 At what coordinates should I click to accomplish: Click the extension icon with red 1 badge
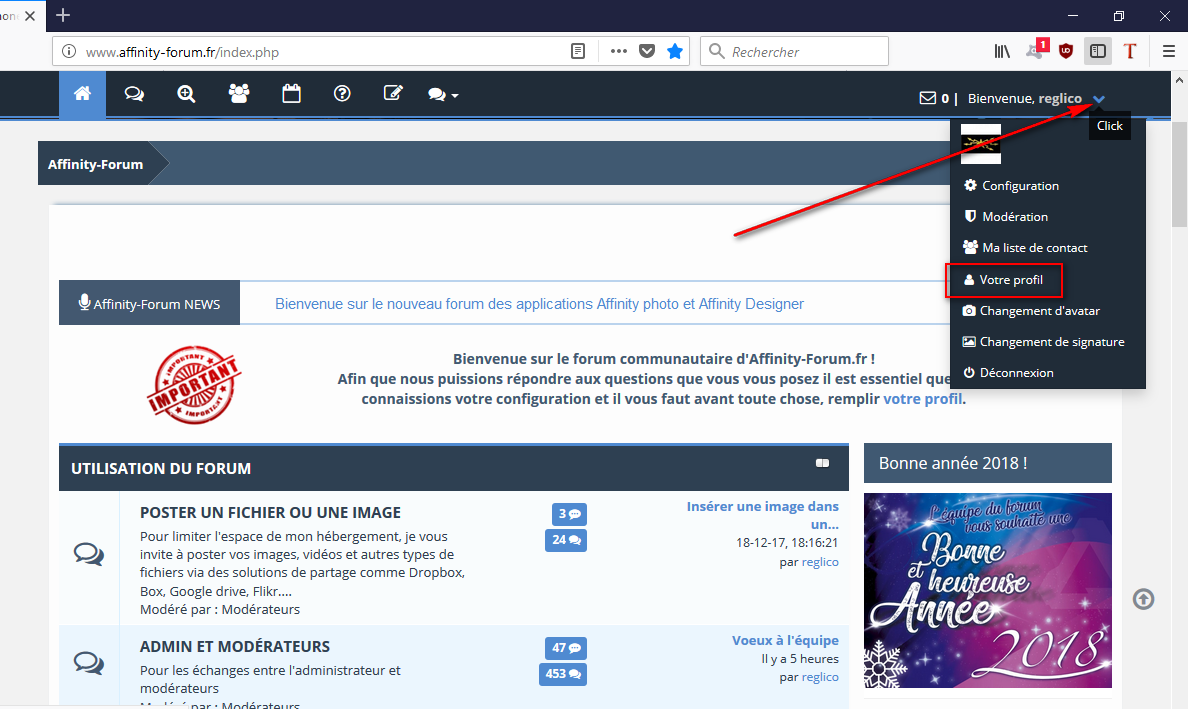coord(1035,50)
